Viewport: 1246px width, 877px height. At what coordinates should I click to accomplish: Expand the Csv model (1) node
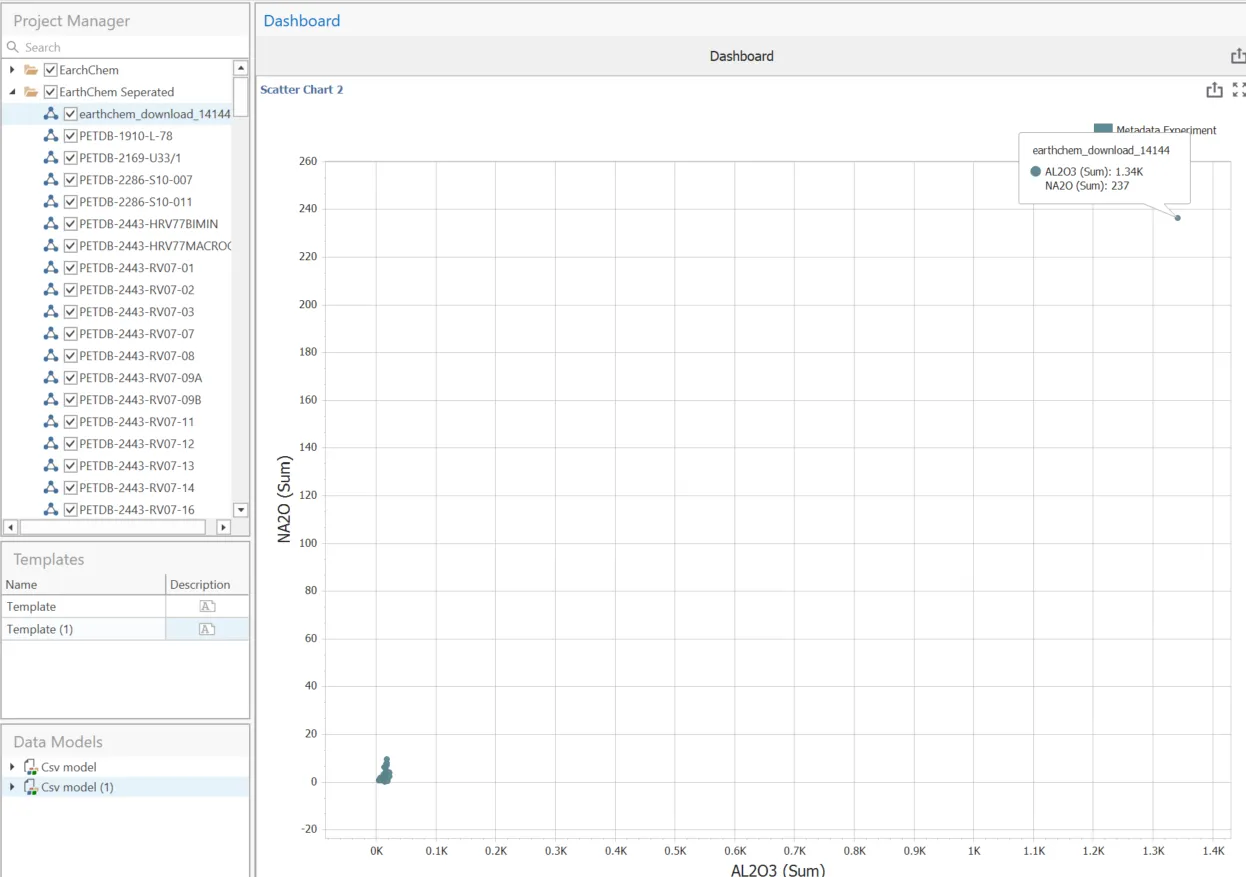[x=12, y=787]
